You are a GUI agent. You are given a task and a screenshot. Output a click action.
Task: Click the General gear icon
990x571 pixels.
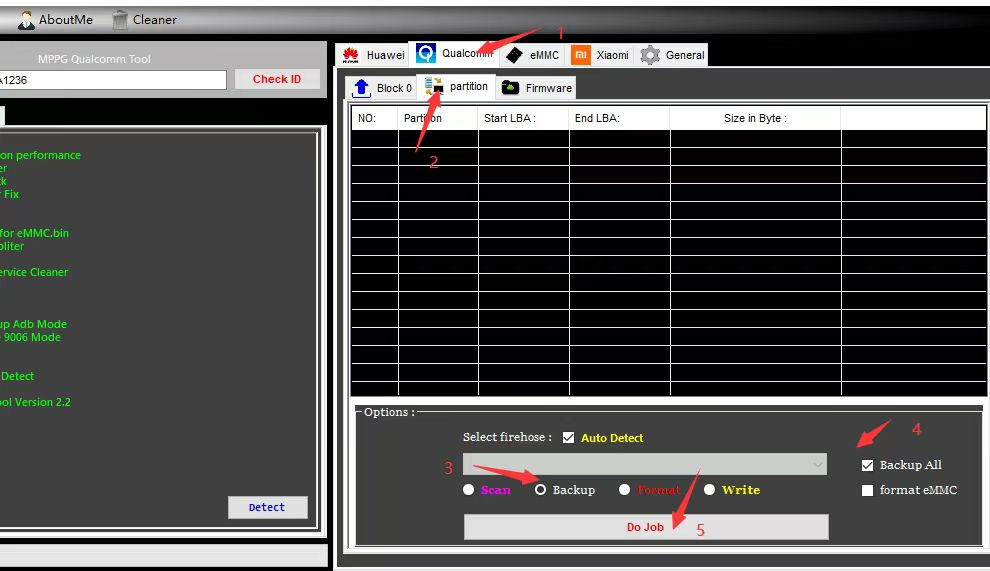tap(650, 55)
